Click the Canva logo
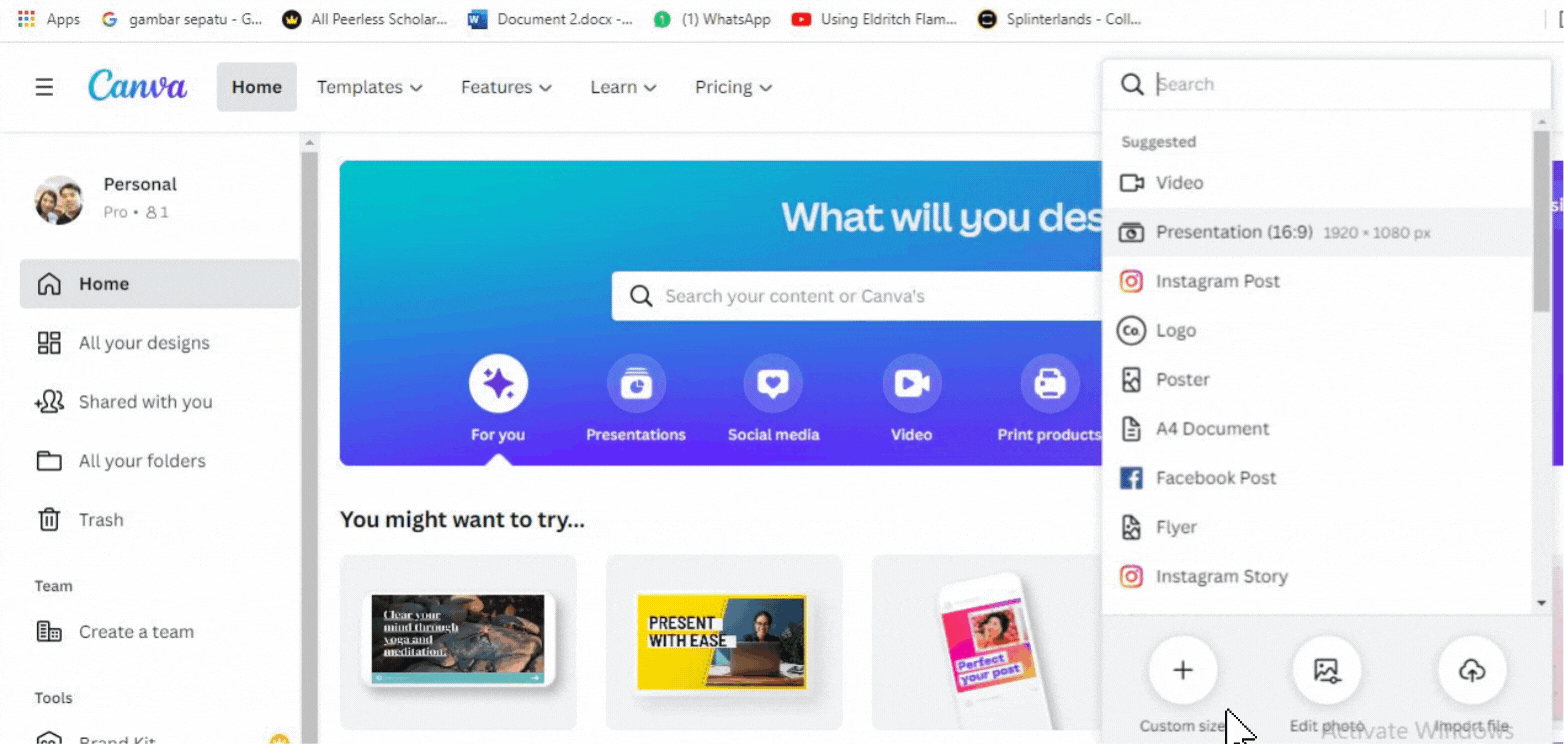The width and height of the screenshot is (1564, 744). tap(137, 86)
